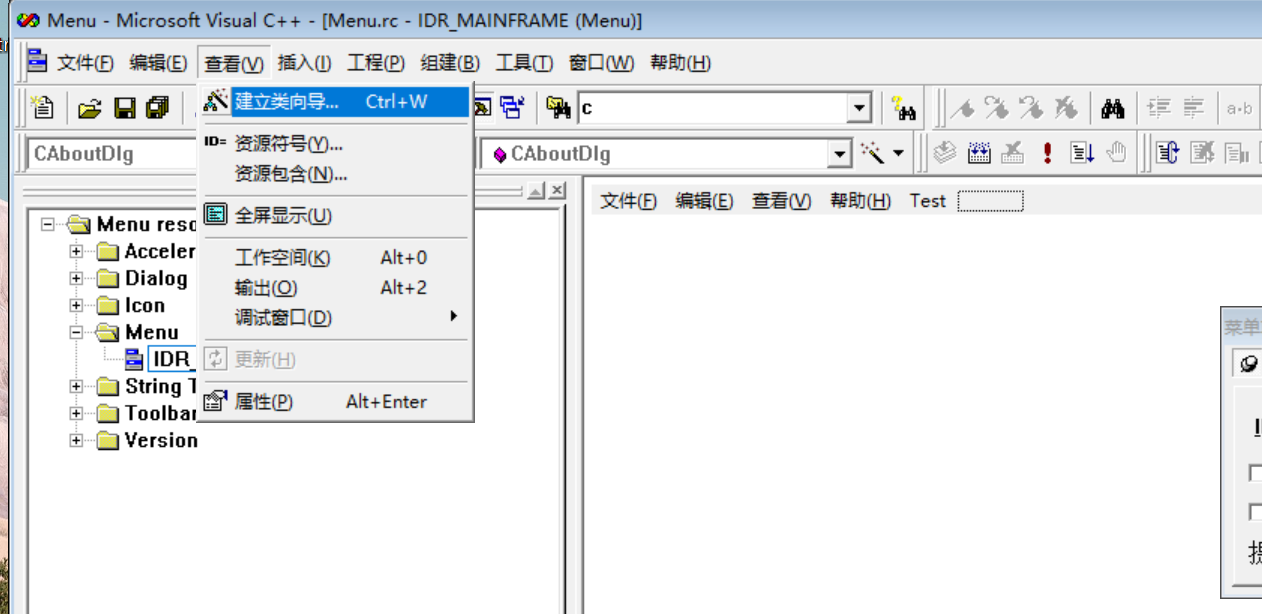Click the Restart debugger toolbar icon

(1168, 153)
